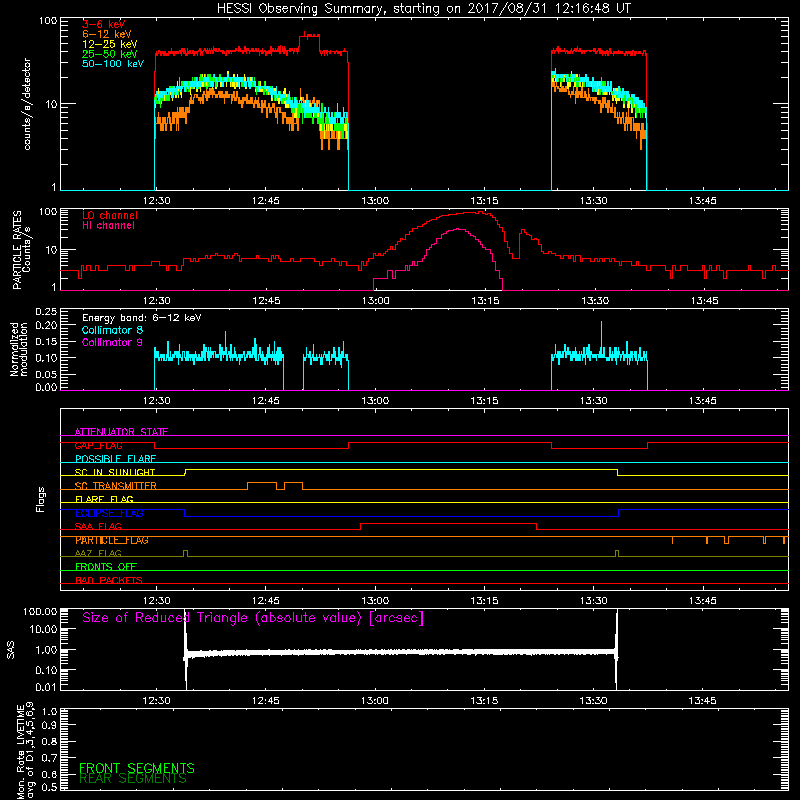Image resolution: width=800 pixels, height=800 pixels.
Task: Select the Collimator 8 legend label
Action: 112,330
